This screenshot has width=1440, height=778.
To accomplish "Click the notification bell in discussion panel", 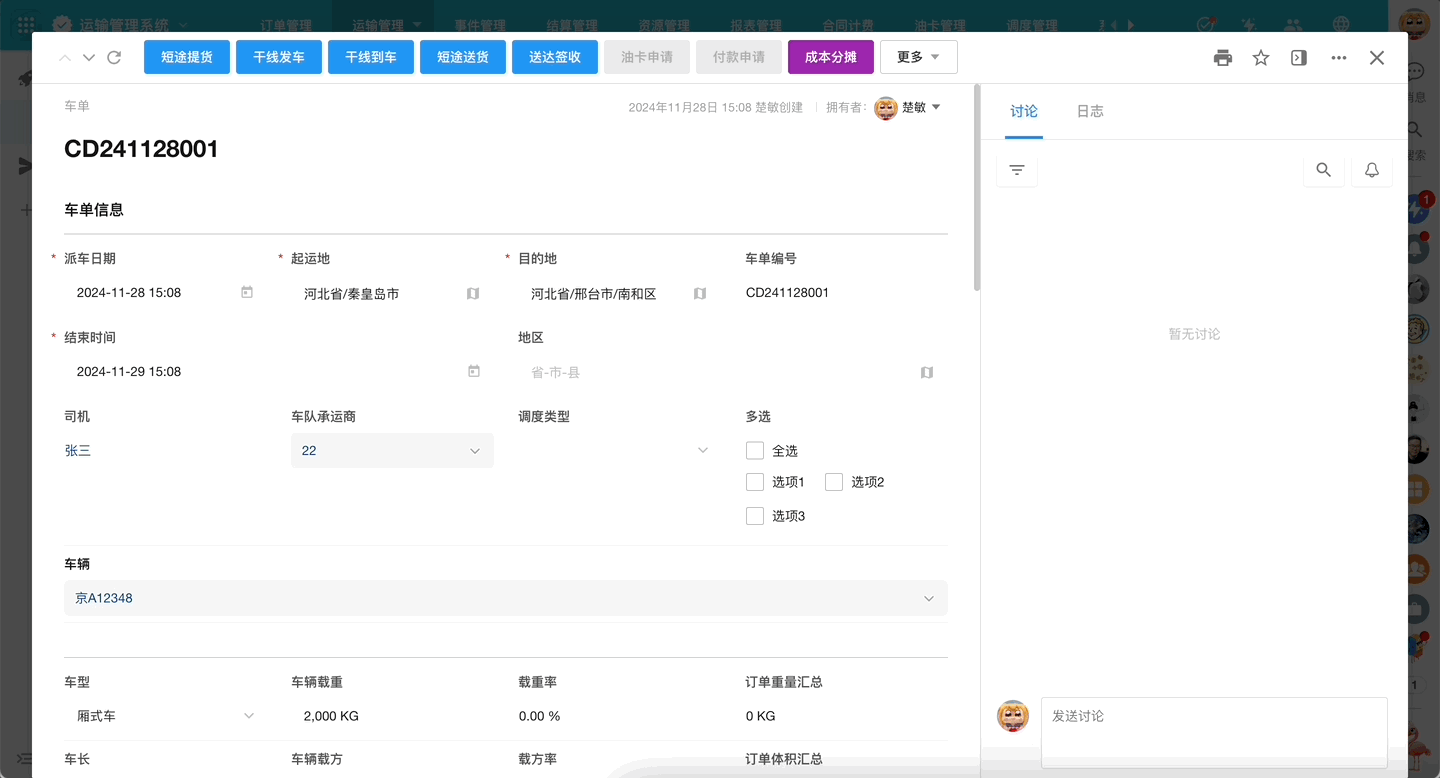I will pos(1372,171).
